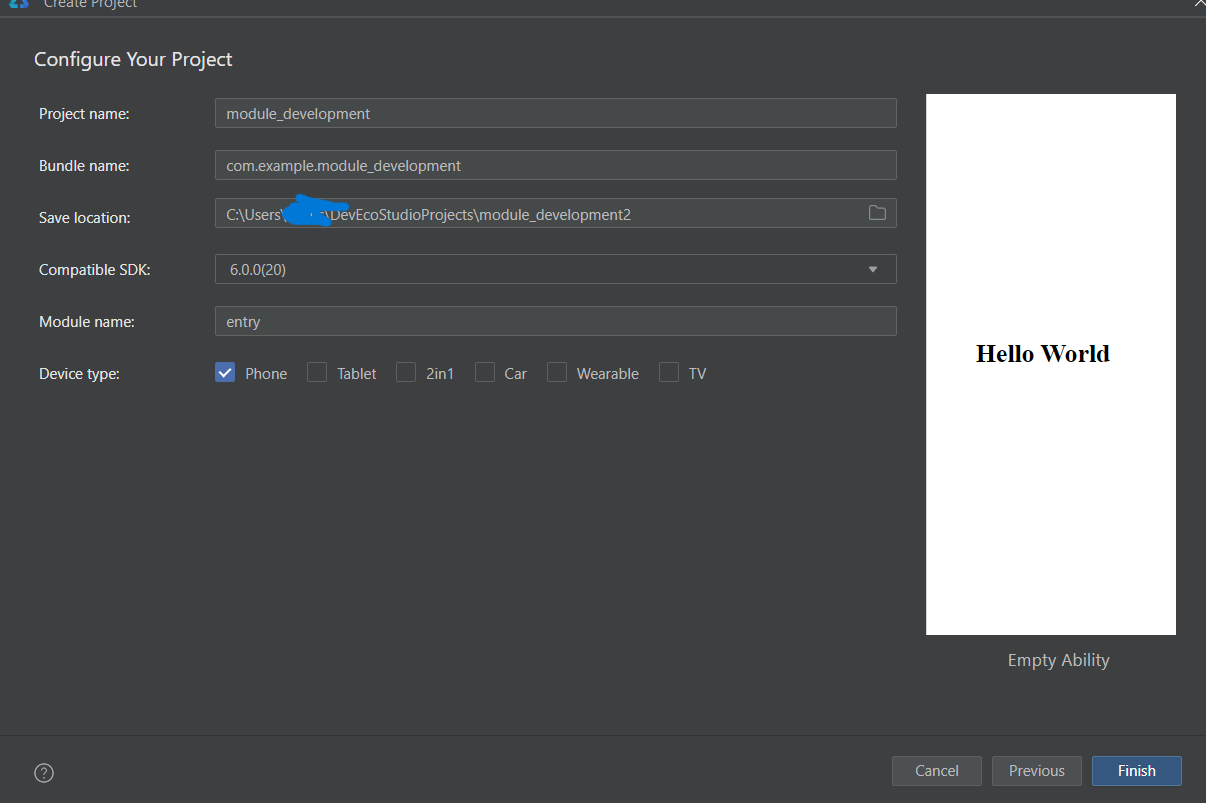The width and height of the screenshot is (1206, 803).
Task: Click the Empty Ability template label
Action: pyautogui.click(x=1058, y=660)
